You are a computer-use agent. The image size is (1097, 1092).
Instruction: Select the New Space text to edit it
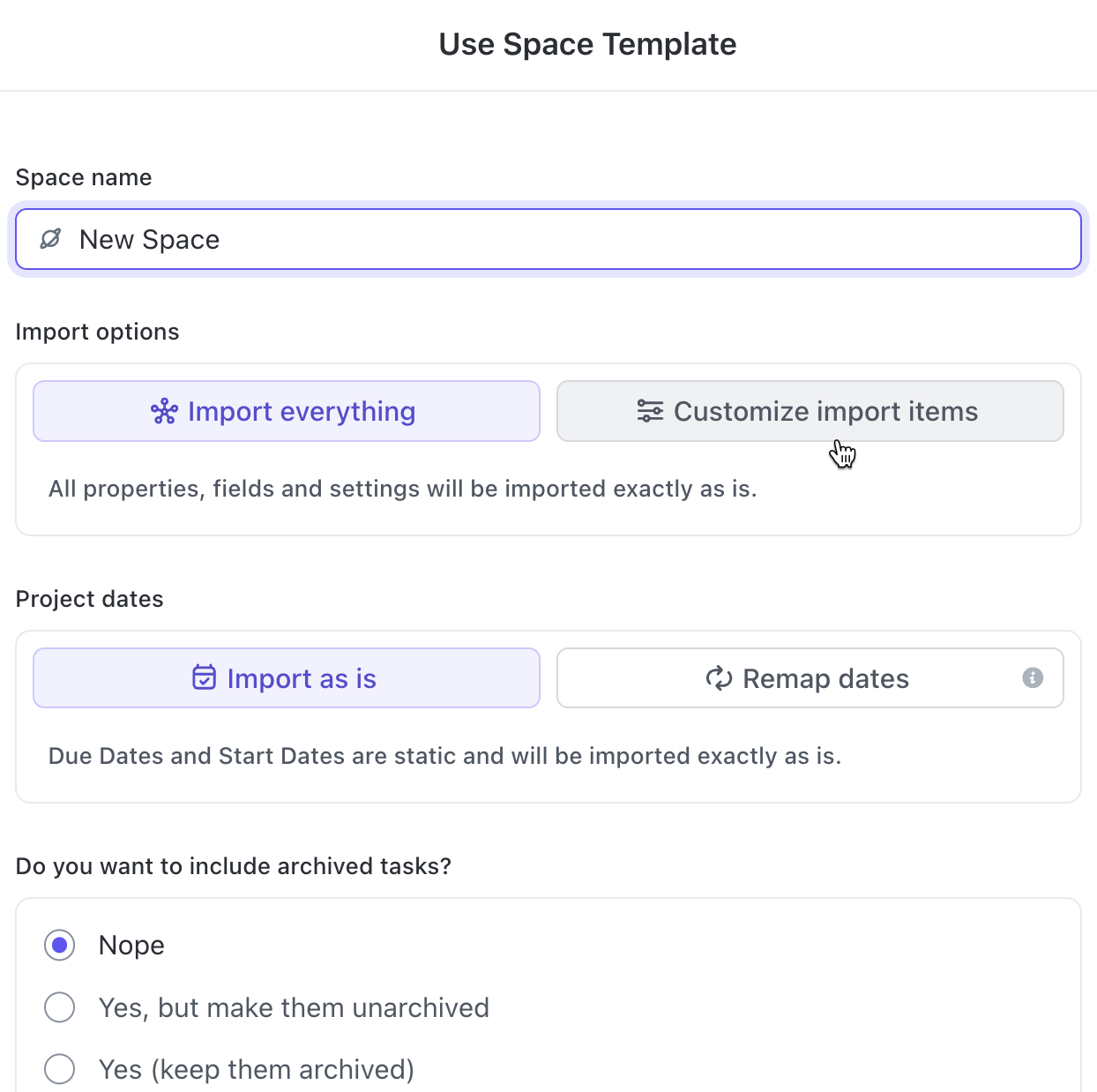(148, 239)
